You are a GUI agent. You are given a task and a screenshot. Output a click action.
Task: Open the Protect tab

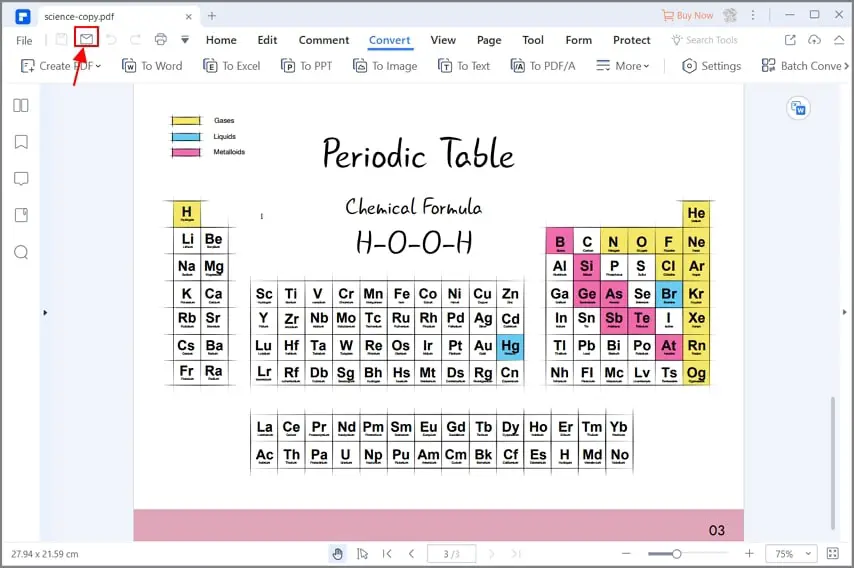[x=631, y=40]
